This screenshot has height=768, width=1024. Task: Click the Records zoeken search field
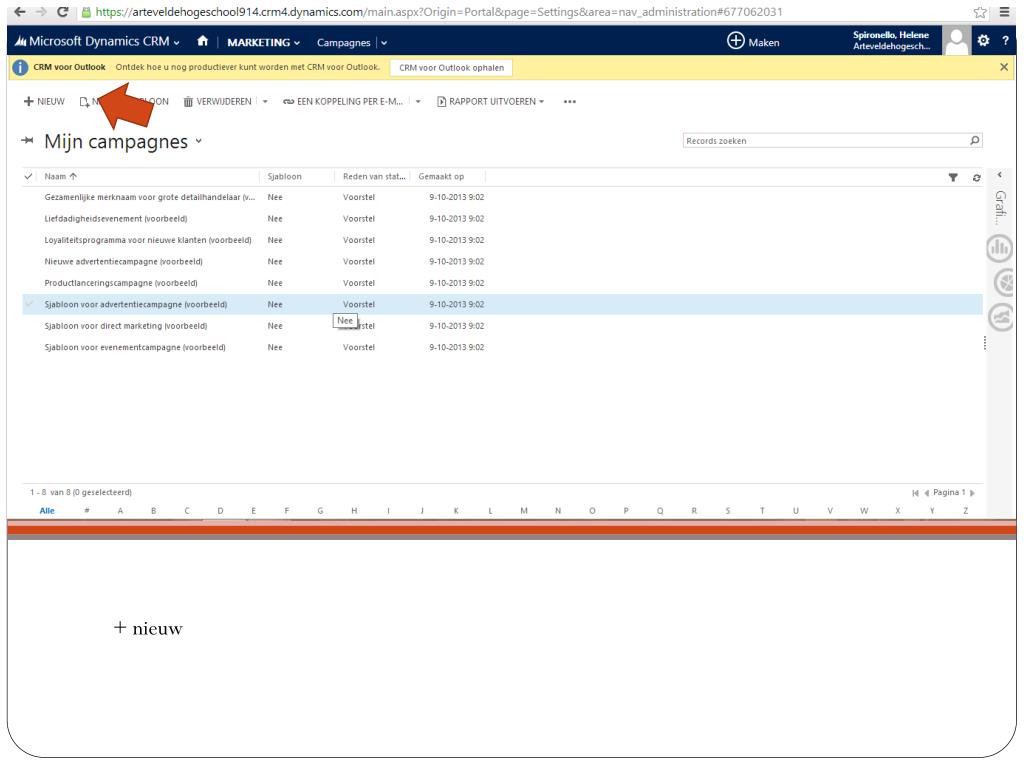820,141
